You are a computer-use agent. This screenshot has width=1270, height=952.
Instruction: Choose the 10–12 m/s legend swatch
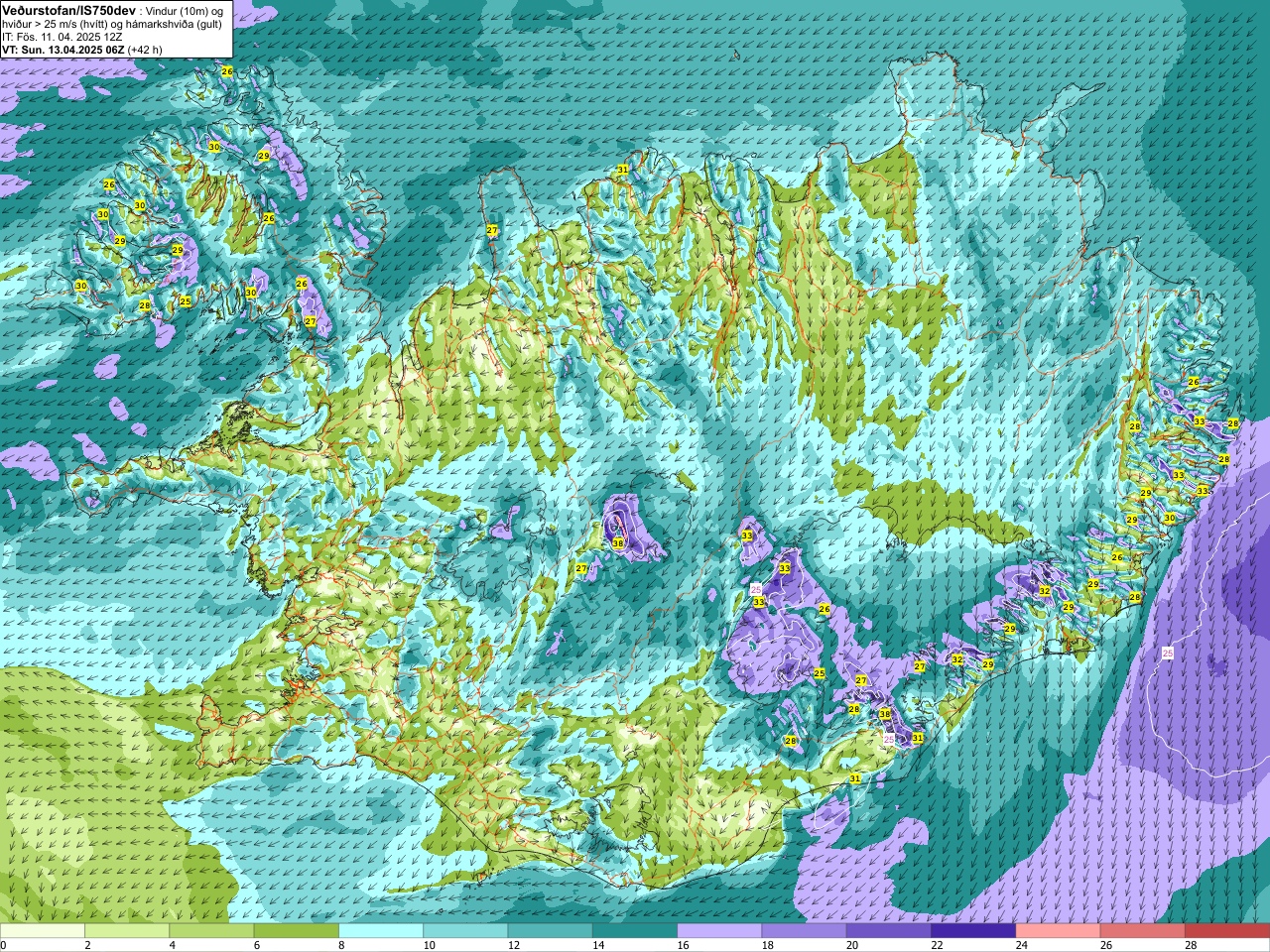click(466, 931)
